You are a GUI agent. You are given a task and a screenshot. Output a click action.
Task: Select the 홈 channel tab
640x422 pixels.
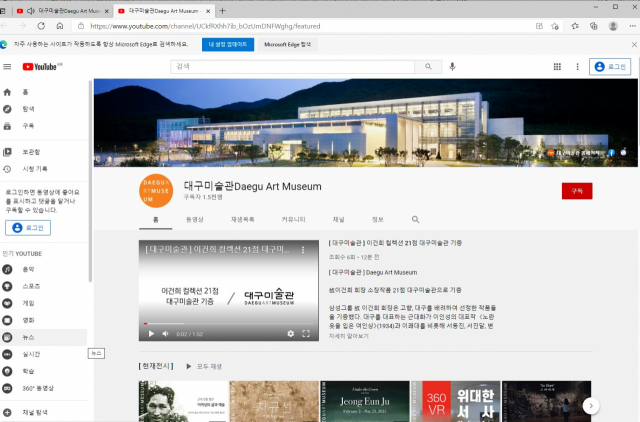156,220
